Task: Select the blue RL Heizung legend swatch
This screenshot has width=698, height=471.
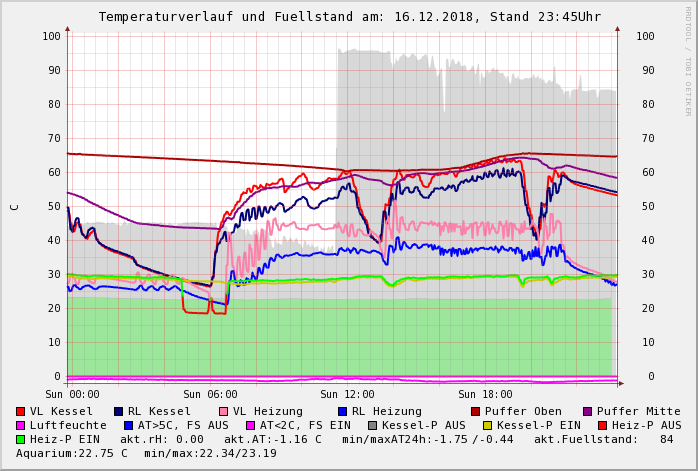Action: coord(343,411)
